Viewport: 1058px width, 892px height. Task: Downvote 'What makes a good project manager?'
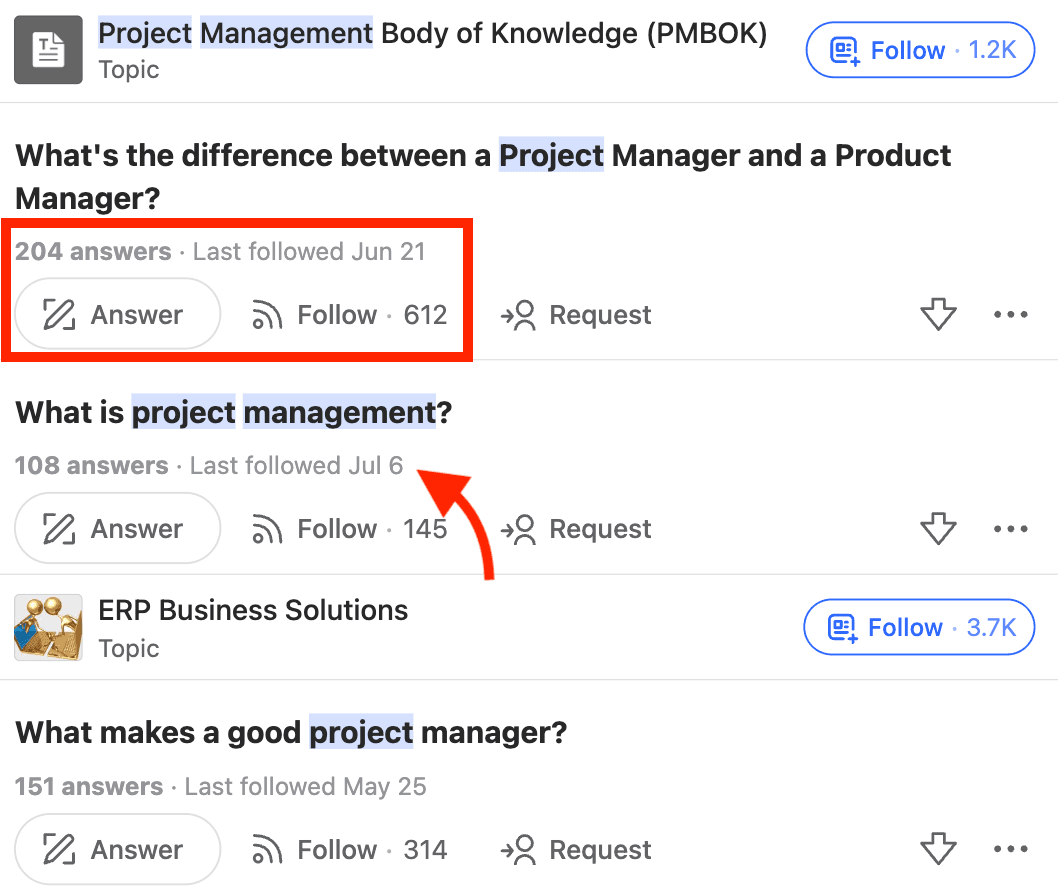click(938, 850)
